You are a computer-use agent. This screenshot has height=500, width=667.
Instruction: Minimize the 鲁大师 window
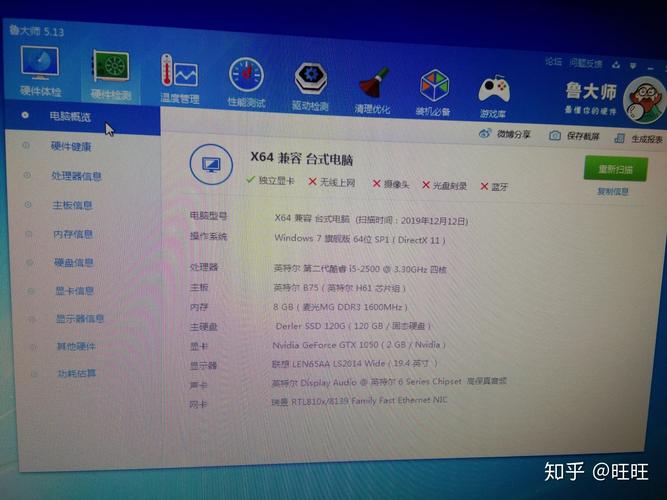click(x=650, y=68)
